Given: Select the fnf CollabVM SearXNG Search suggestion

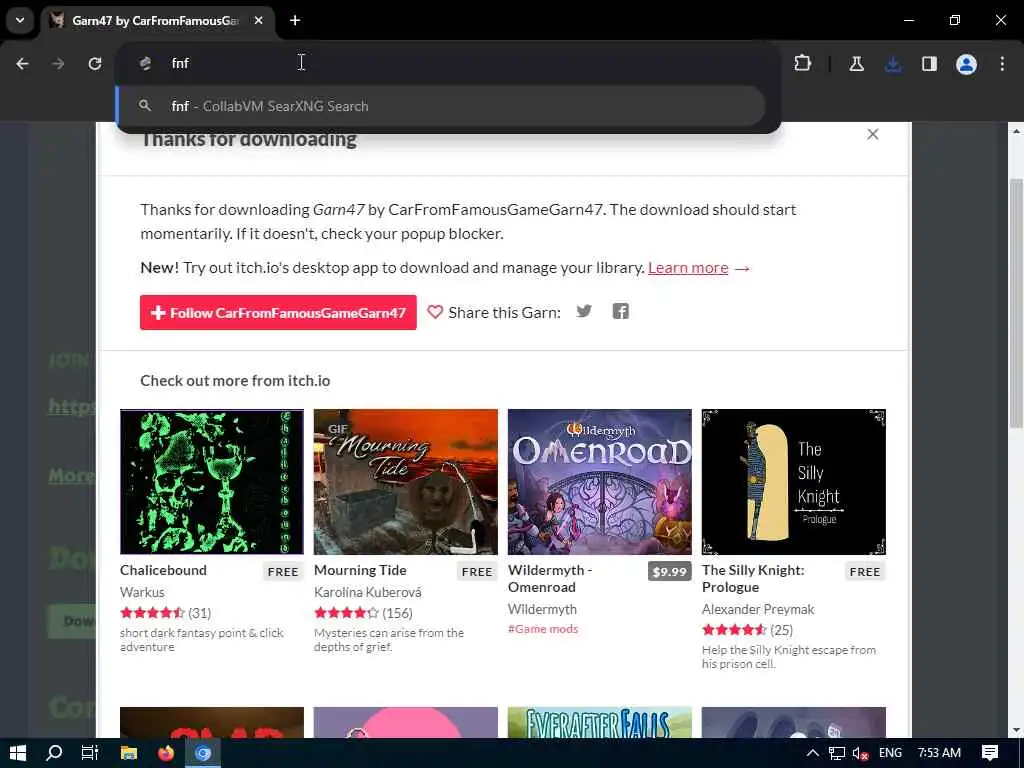Looking at the screenshot, I should [x=441, y=106].
